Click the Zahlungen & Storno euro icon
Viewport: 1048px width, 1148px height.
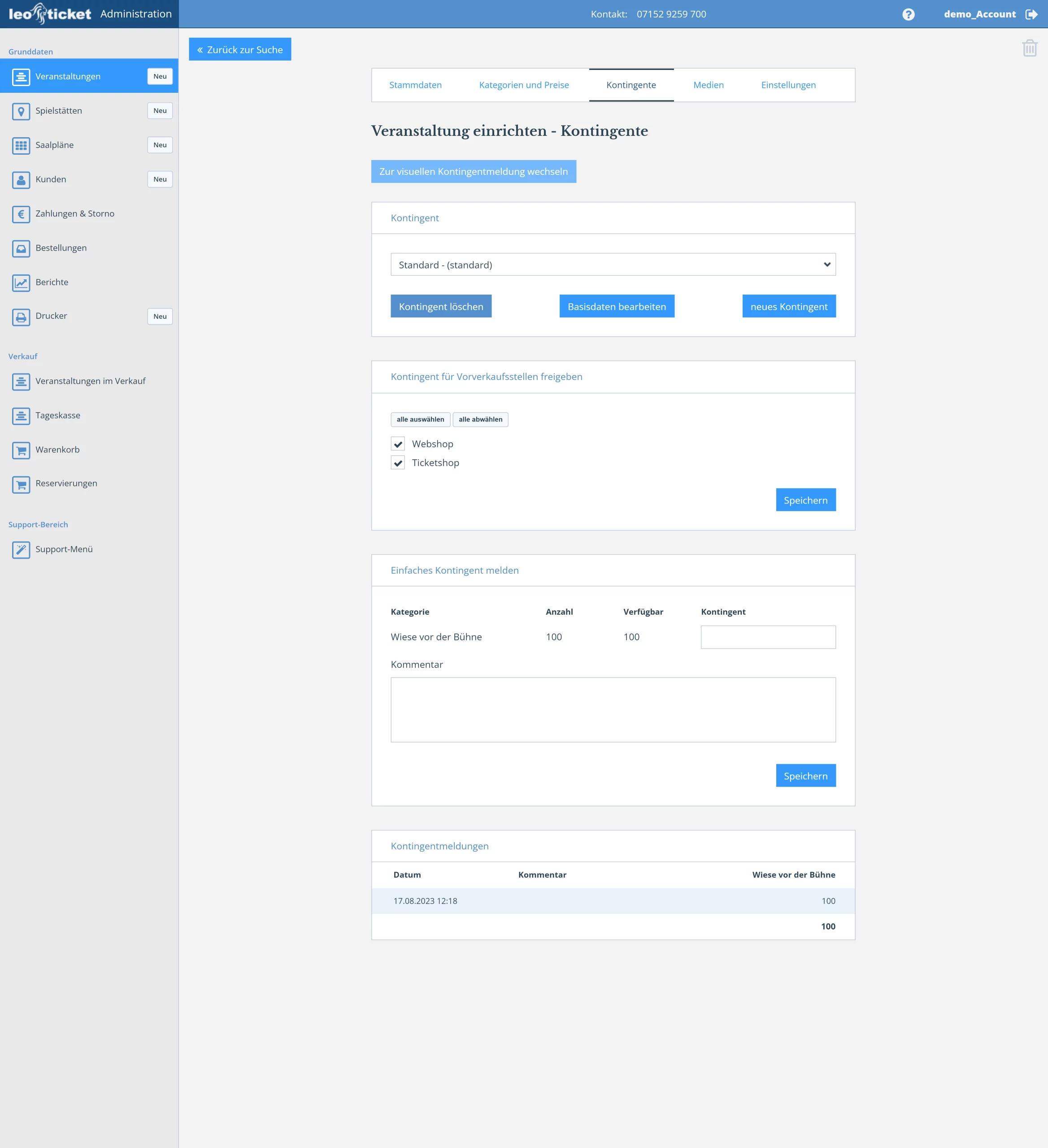[x=21, y=214]
